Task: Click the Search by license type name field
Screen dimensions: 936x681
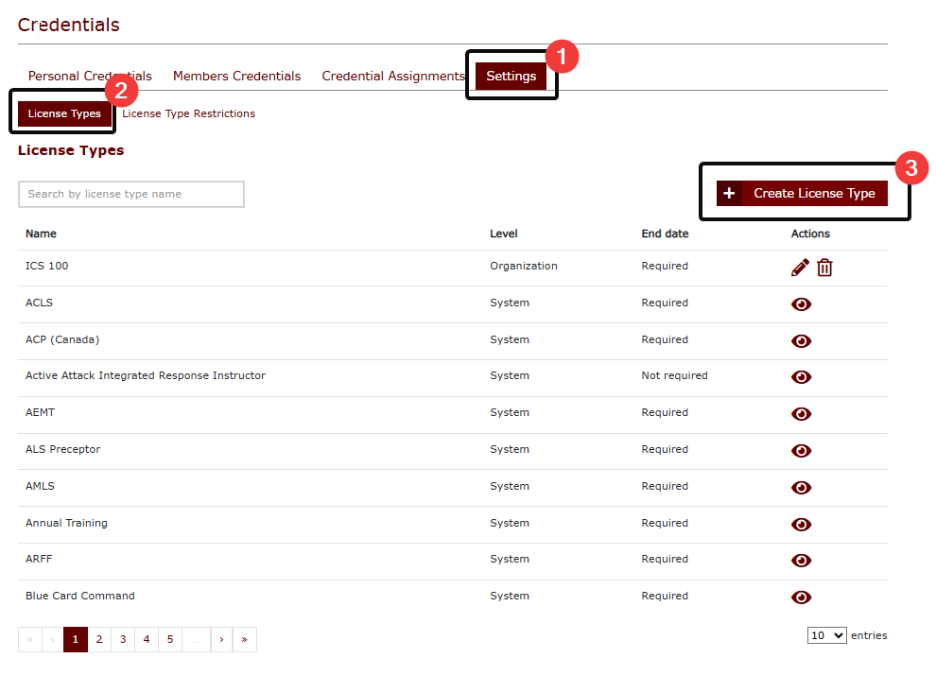Action: pyautogui.click(x=131, y=194)
